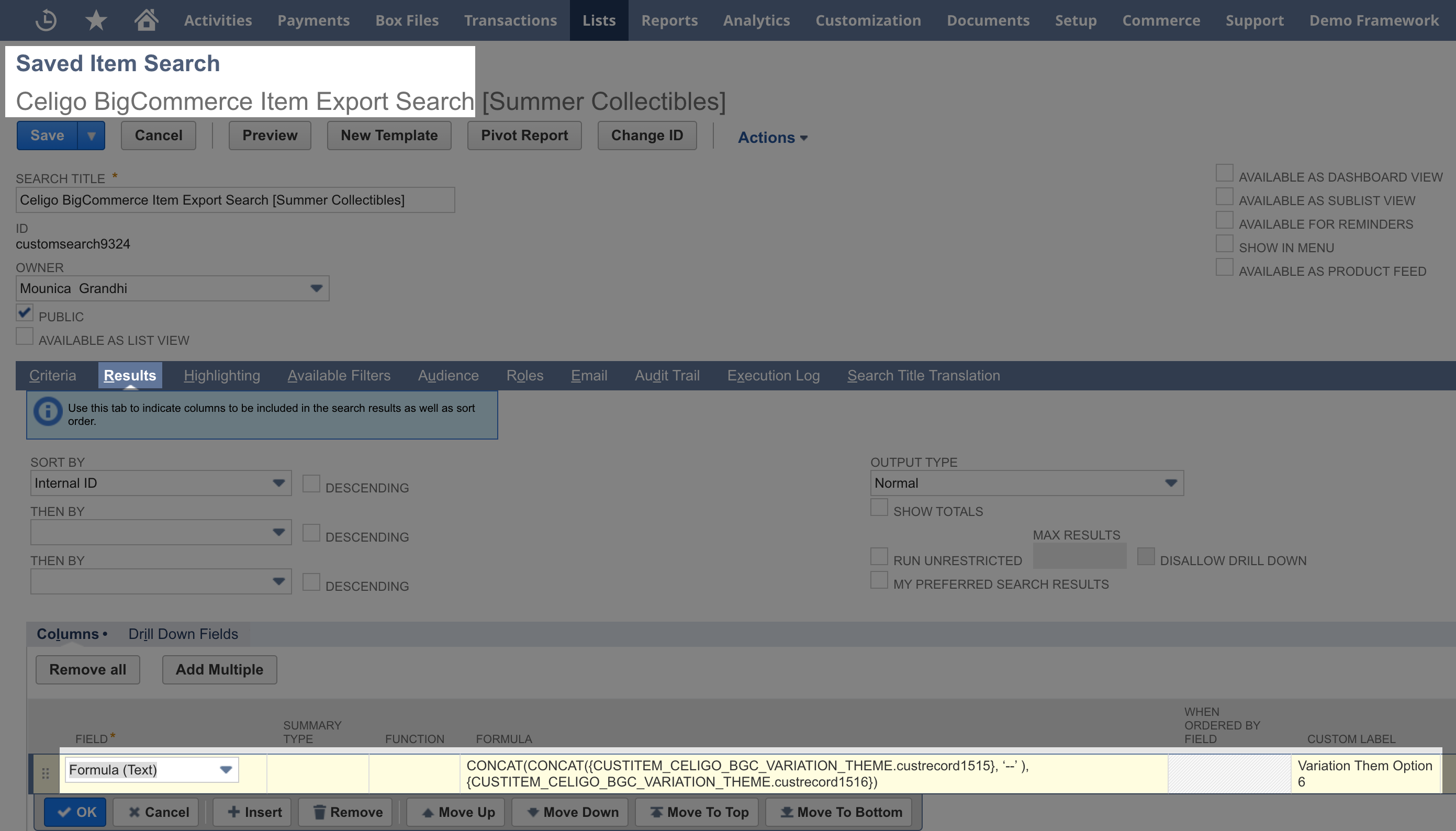Click the New Template button
This screenshot has width=1456, height=831.
389,135
